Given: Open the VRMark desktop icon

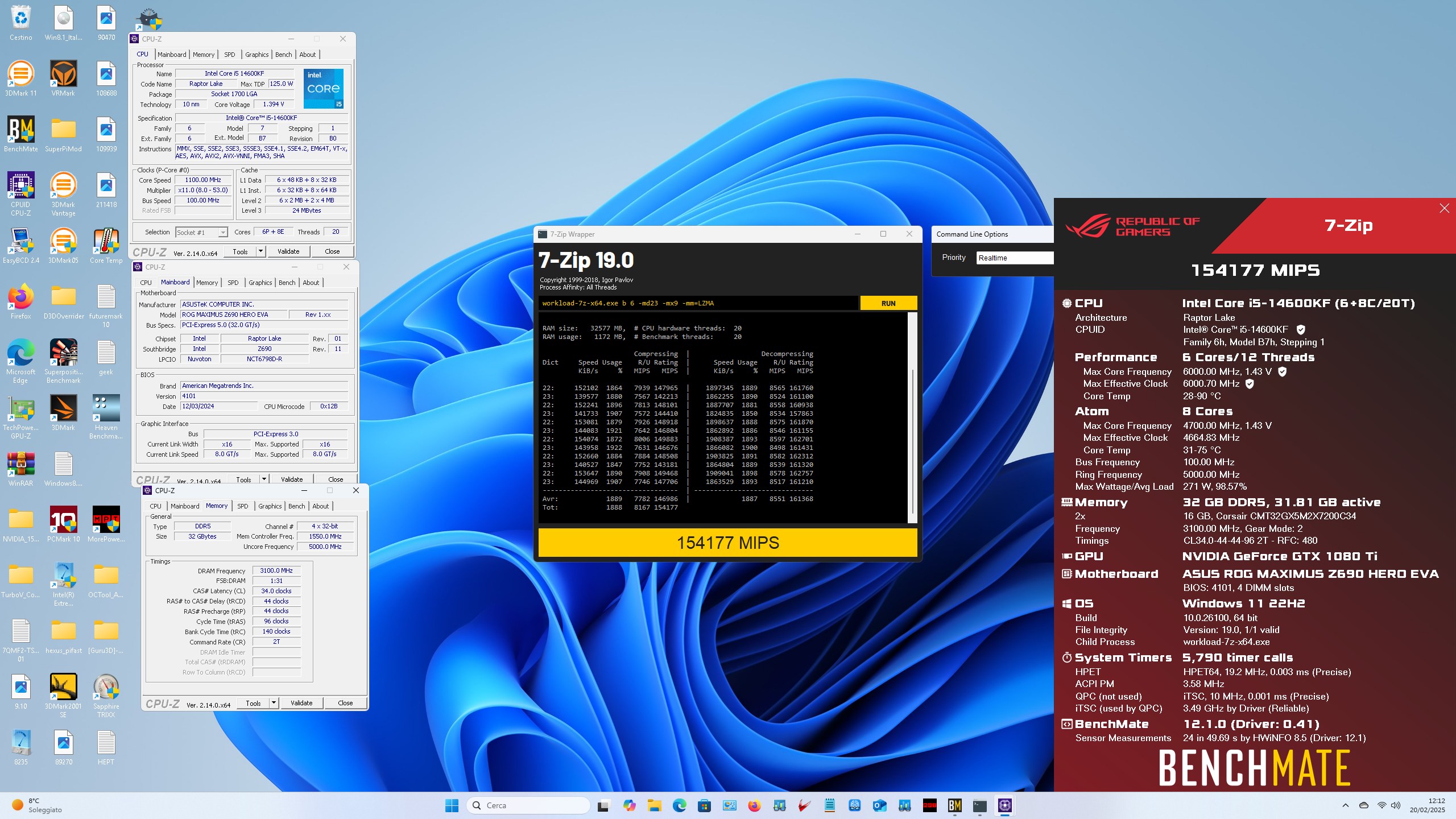Looking at the screenshot, I should coord(63,78).
